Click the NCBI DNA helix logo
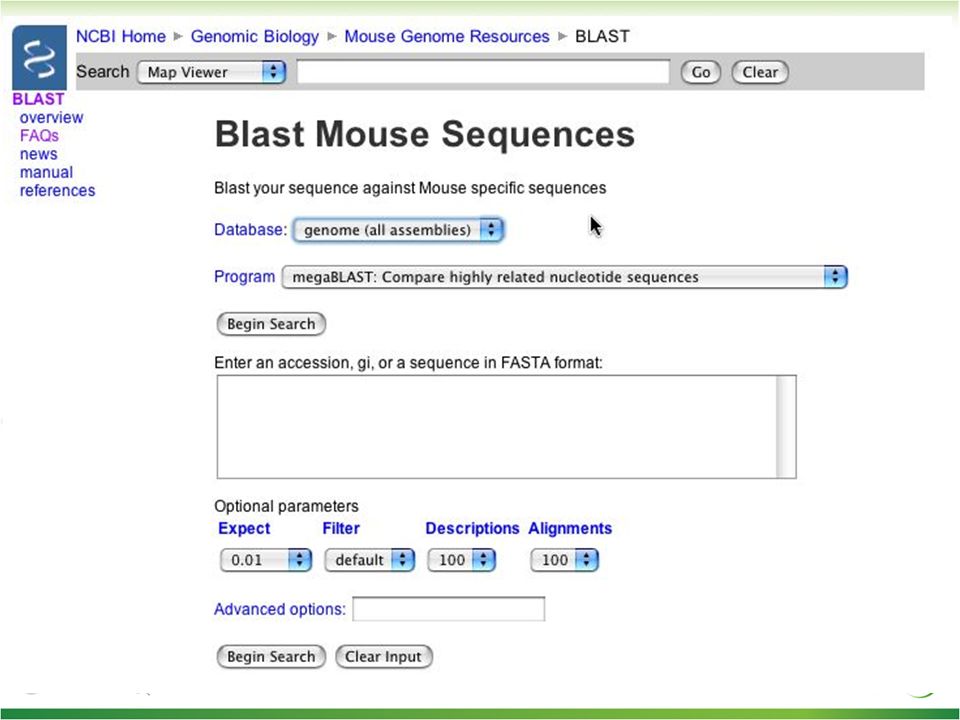Image resolution: width=960 pixels, height=720 pixels. 39,58
